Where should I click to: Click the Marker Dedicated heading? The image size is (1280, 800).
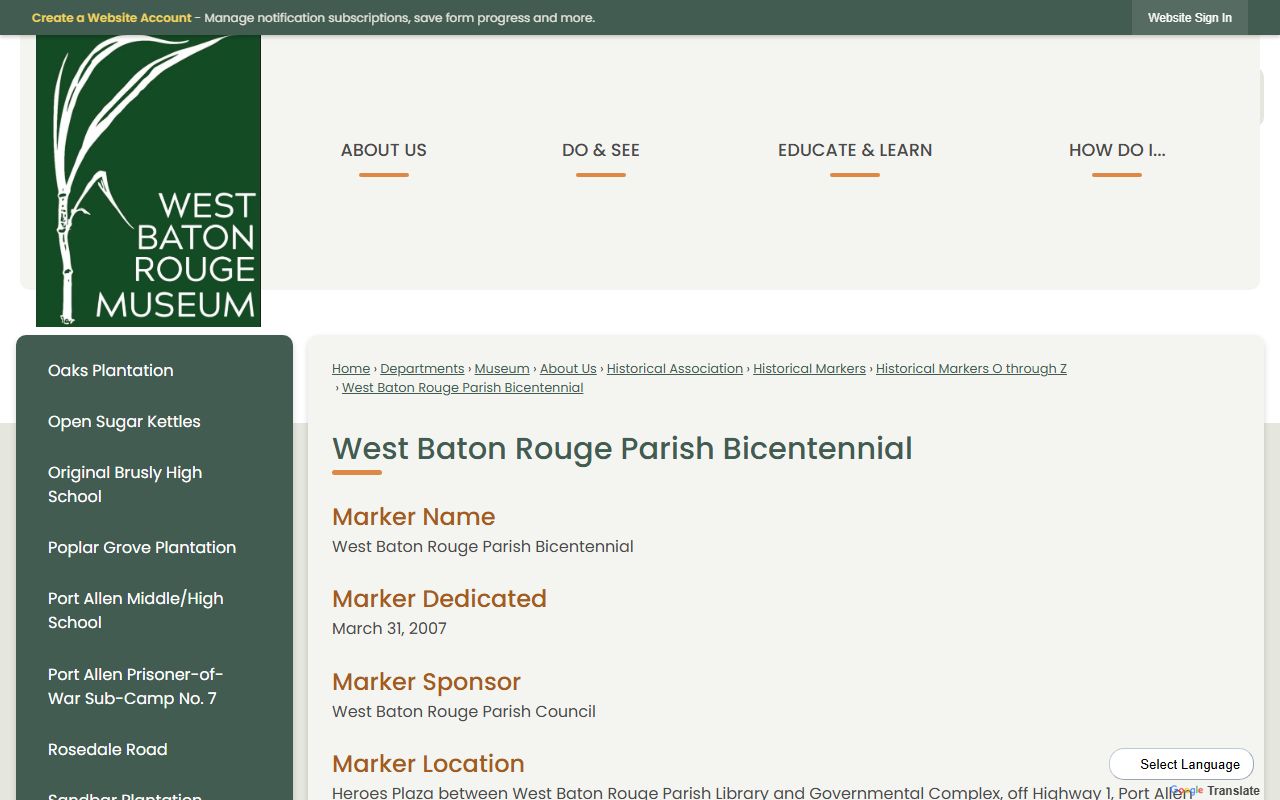[x=439, y=599]
